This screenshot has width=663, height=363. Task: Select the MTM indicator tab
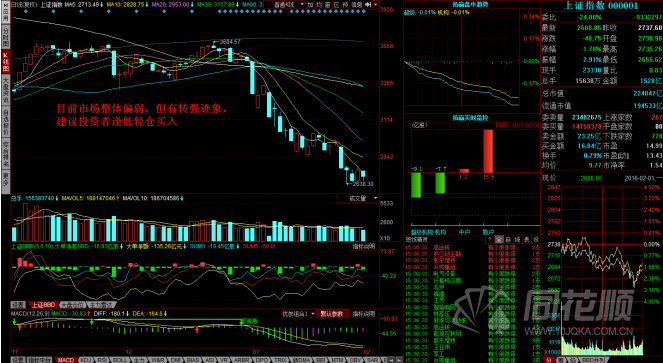(337, 360)
